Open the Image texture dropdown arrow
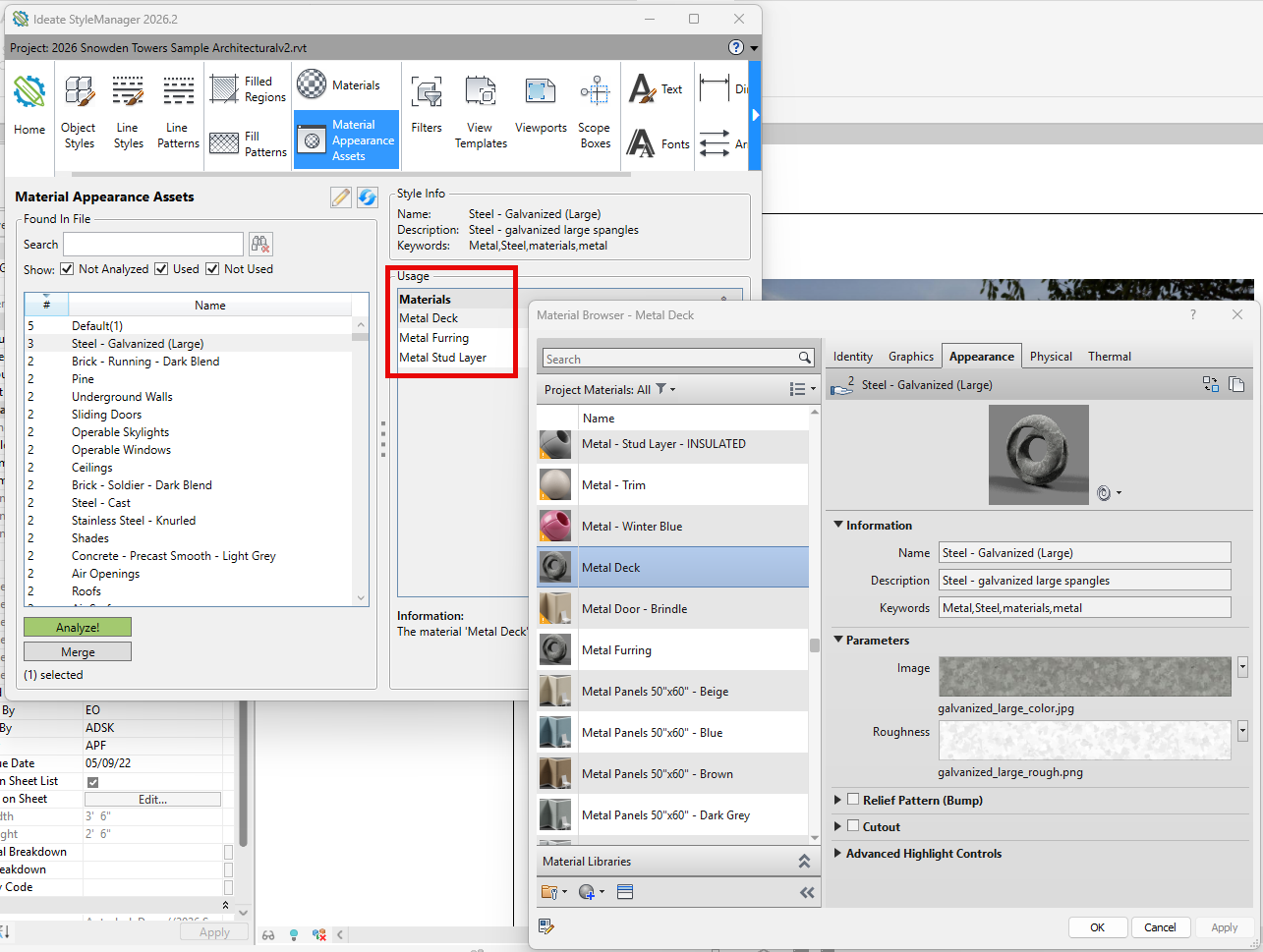This screenshot has height=952, width=1263. tap(1242, 667)
